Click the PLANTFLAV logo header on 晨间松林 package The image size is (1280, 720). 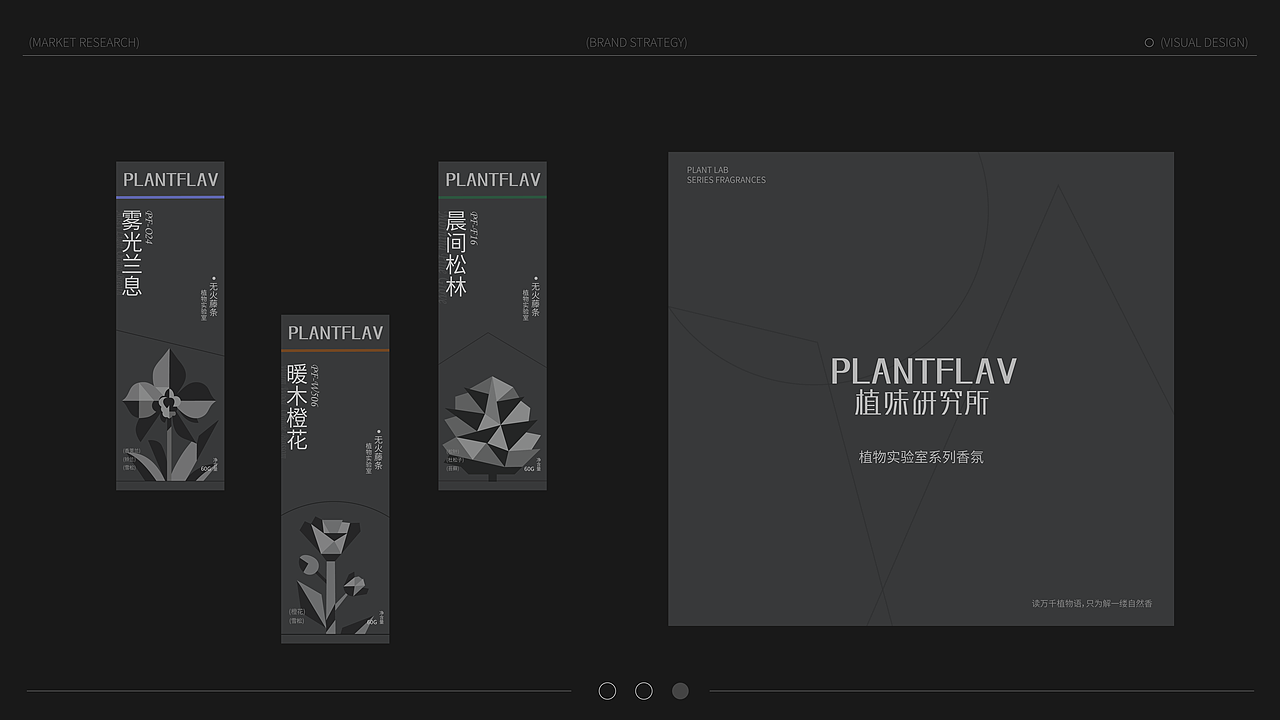click(x=492, y=180)
